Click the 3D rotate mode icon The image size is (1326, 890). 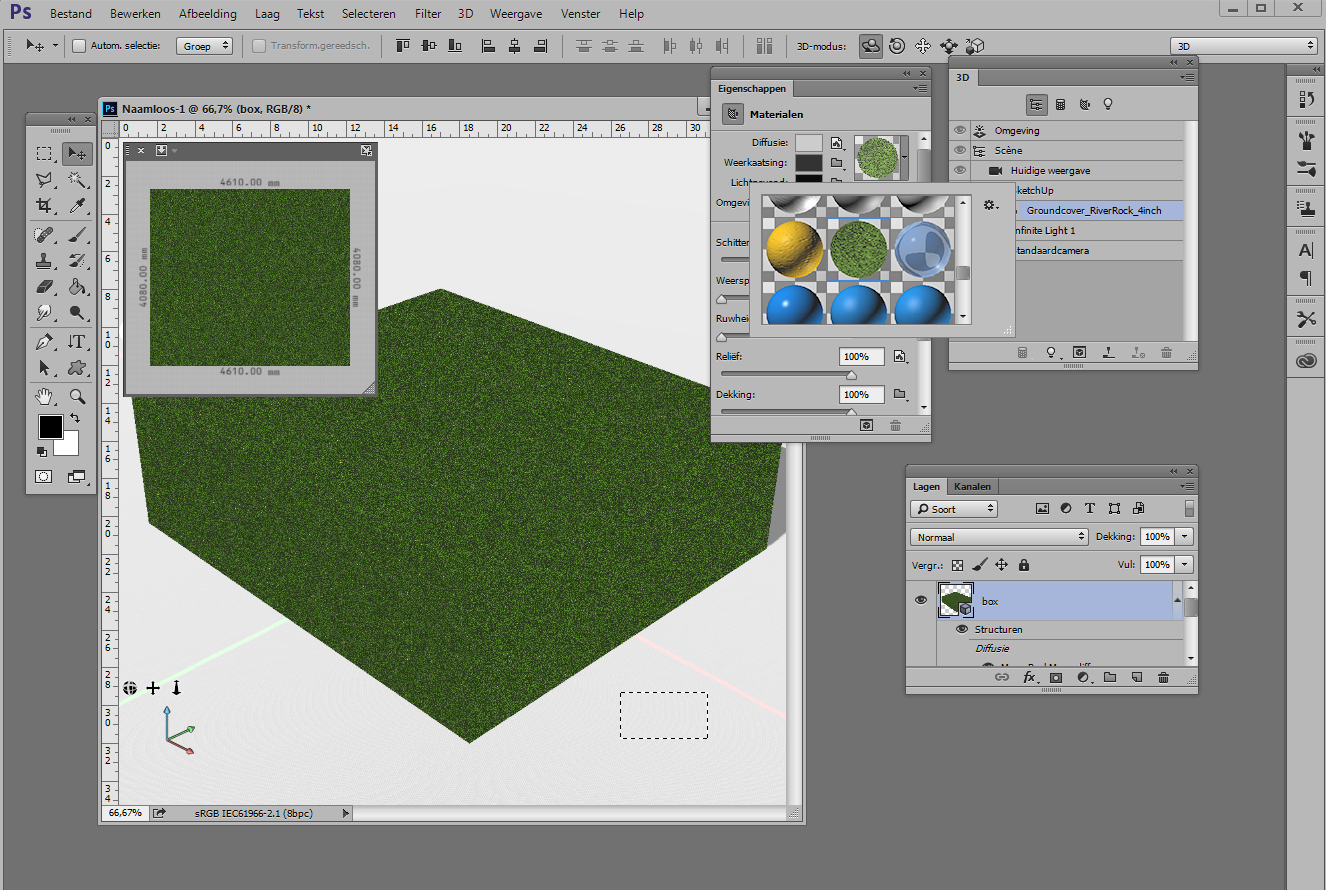coord(871,46)
